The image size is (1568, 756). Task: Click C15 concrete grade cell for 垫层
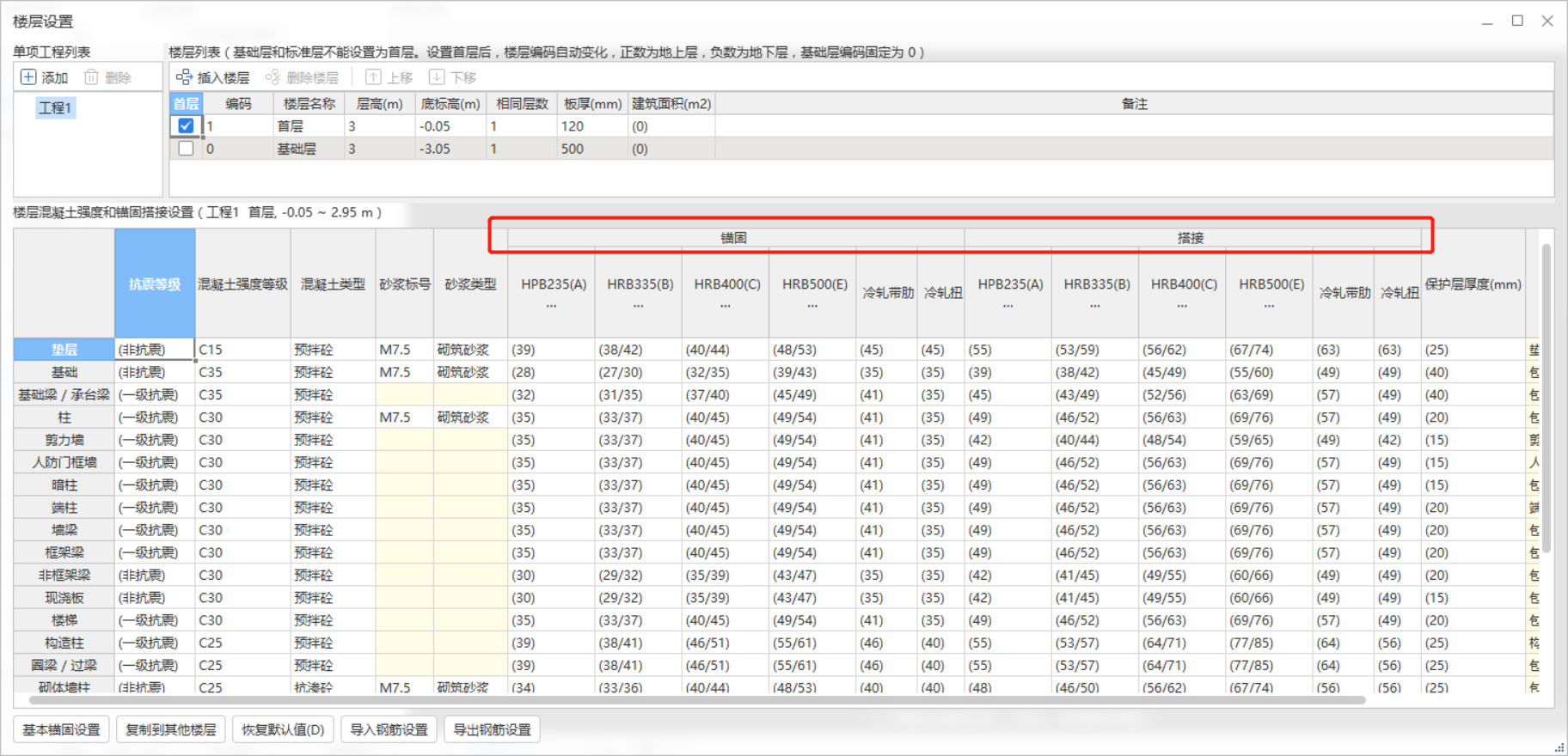243,350
